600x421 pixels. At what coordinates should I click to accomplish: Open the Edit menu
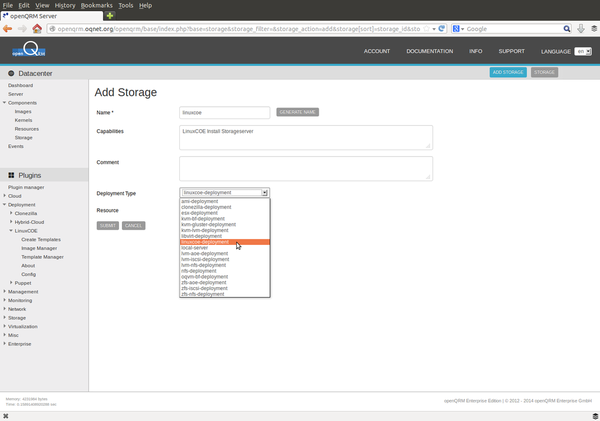click(24, 5)
